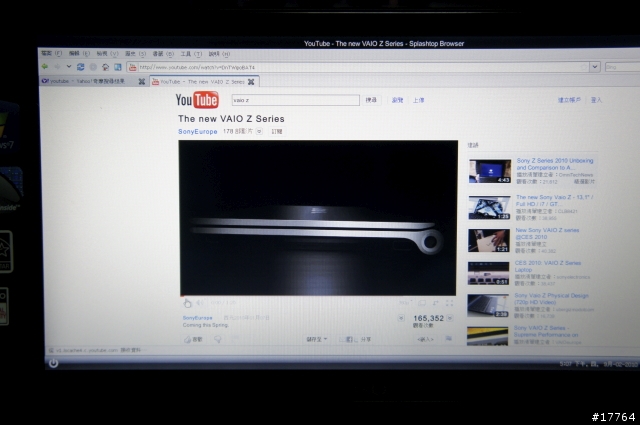
Task: Click the 建立帳戶 create account link
Action: point(569,100)
